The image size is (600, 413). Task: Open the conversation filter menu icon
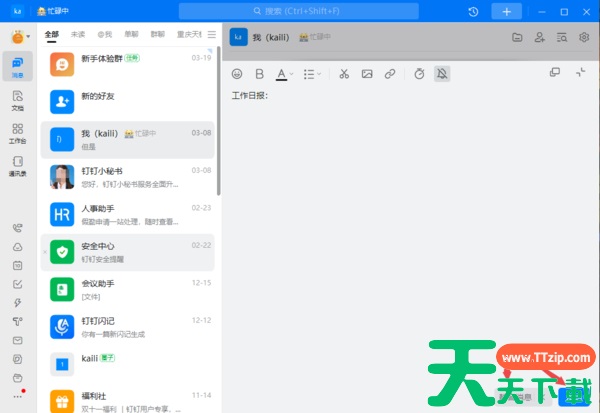point(212,34)
